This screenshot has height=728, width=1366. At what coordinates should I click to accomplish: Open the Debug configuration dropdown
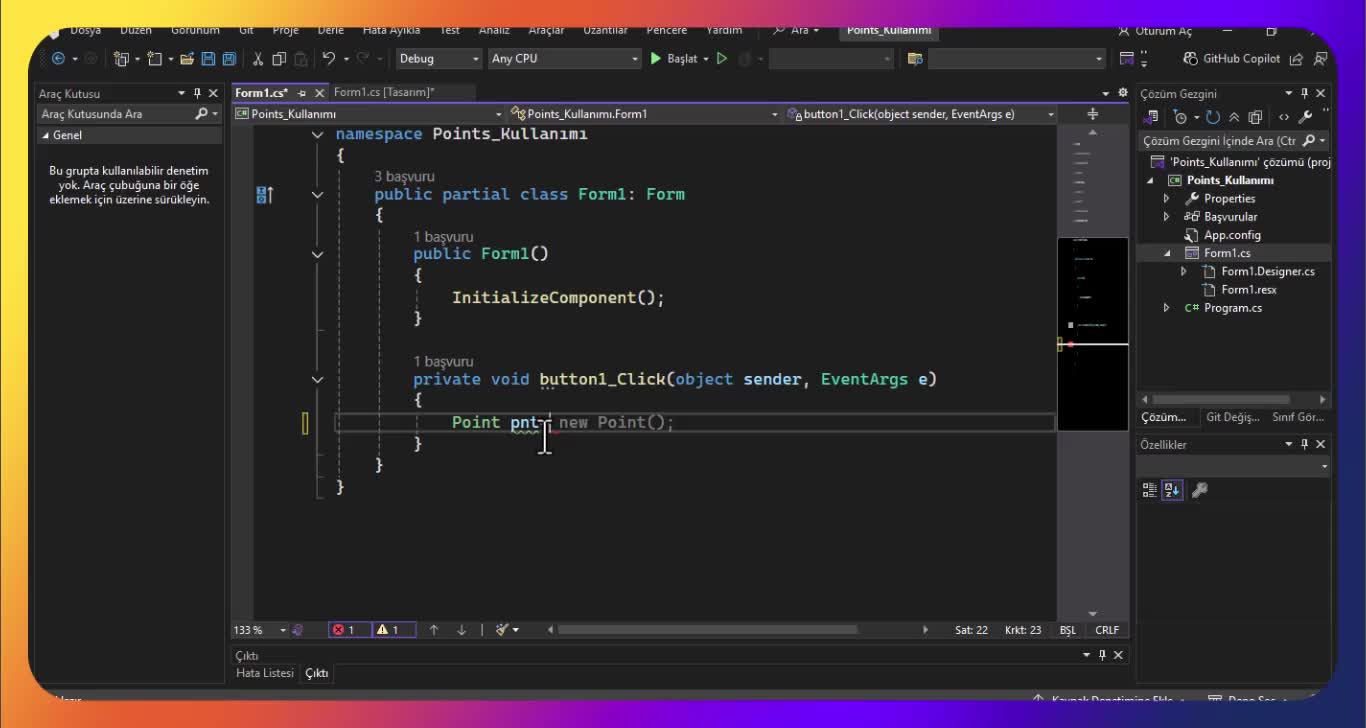click(439, 59)
